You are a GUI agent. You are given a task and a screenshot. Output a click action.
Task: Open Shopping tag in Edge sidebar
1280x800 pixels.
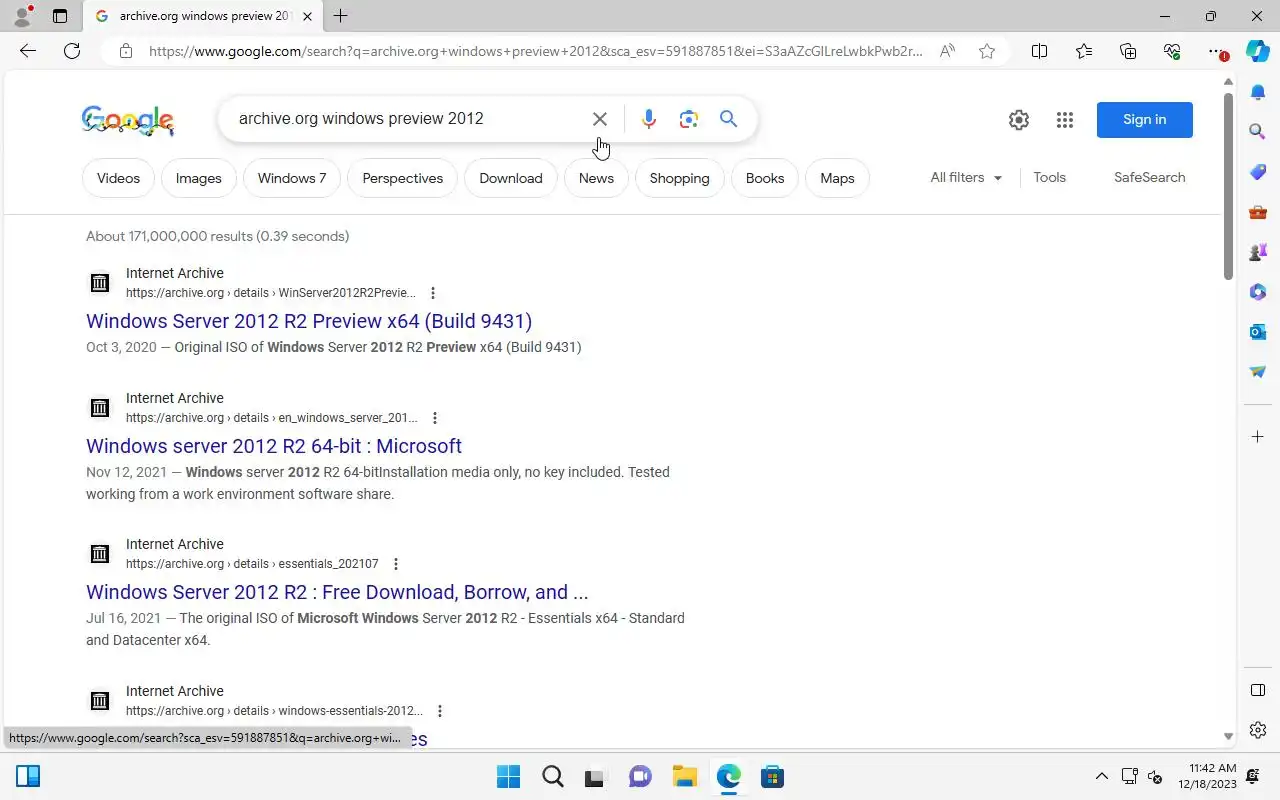tap(1258, 172)
